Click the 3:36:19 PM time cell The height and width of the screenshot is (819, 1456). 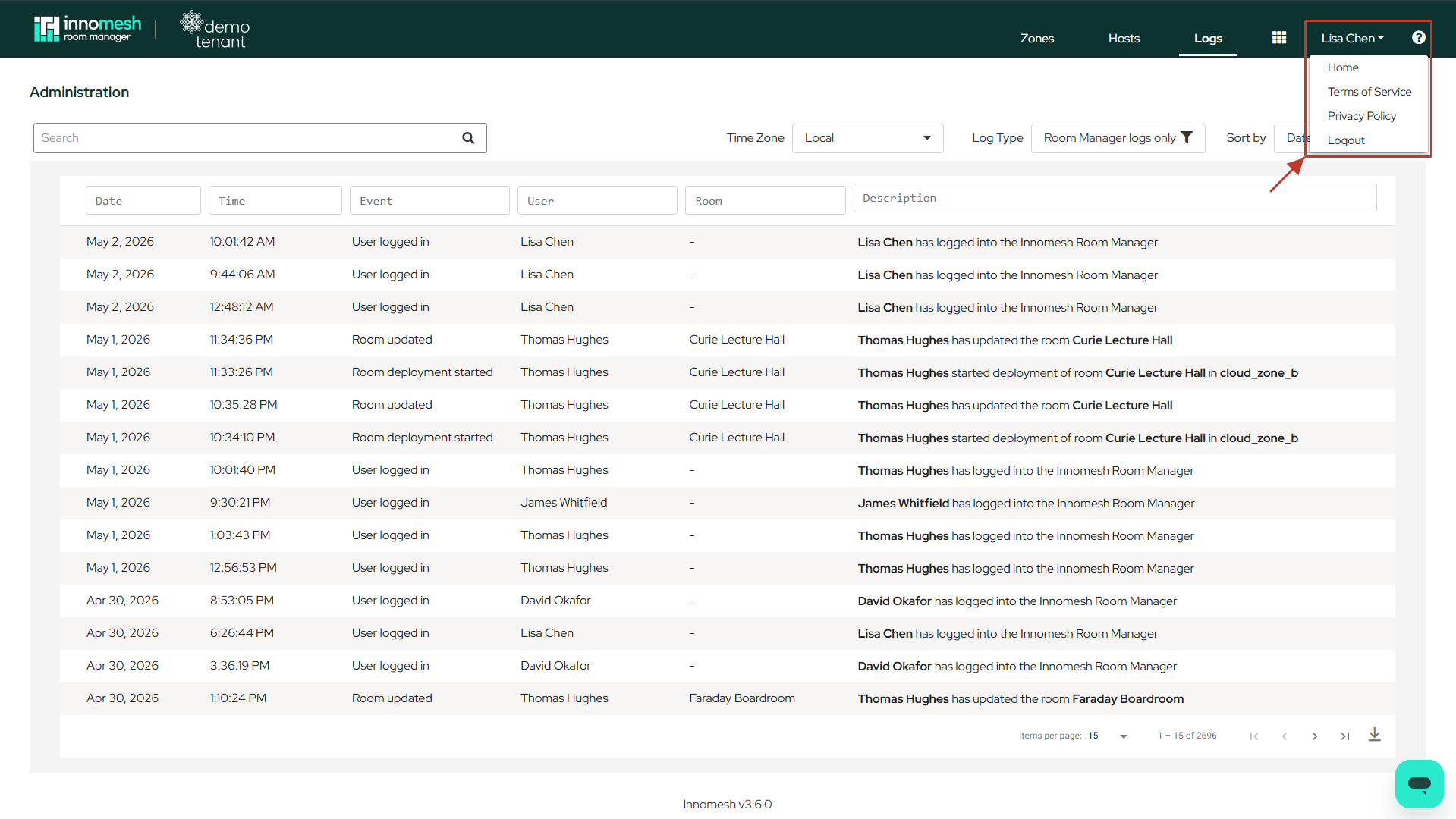(239, 666)
